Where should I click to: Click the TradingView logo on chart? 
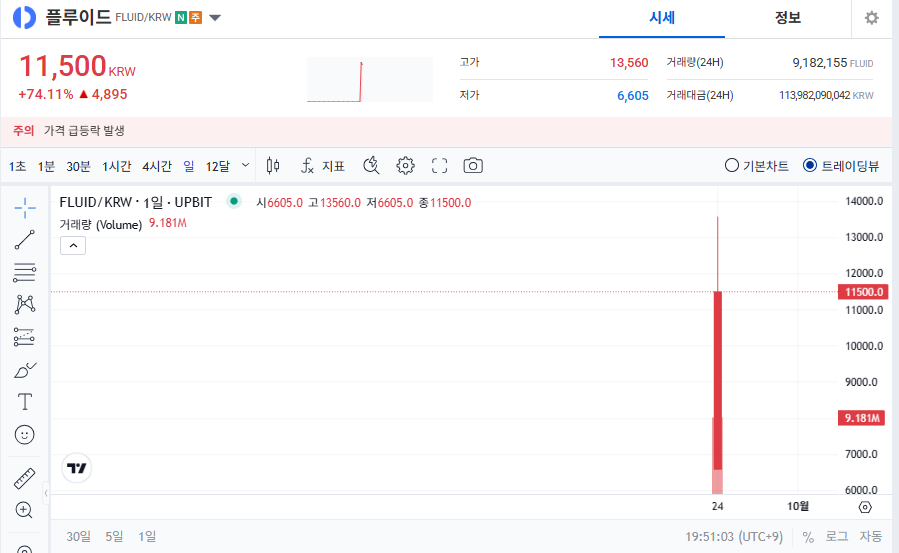coord(77,468)
